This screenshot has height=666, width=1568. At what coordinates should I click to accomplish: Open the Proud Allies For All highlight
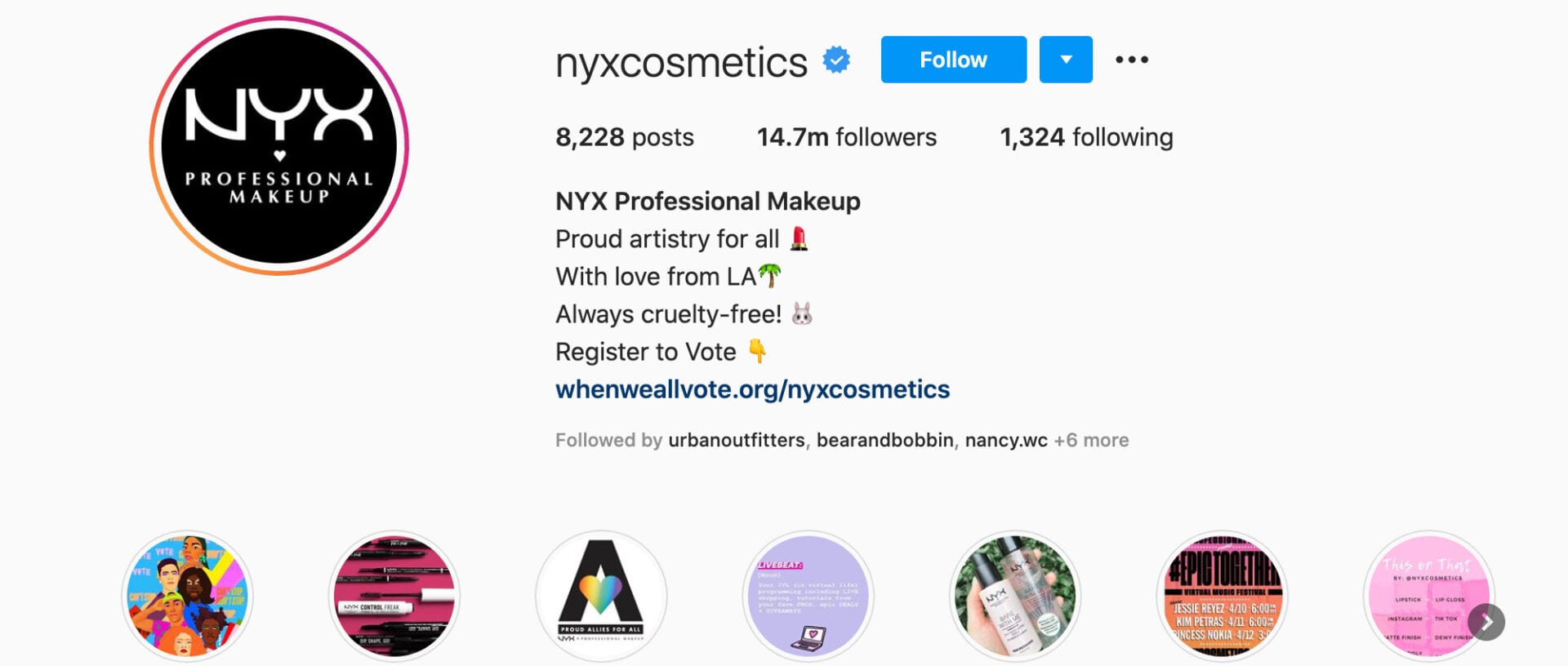tap(601, 597)
